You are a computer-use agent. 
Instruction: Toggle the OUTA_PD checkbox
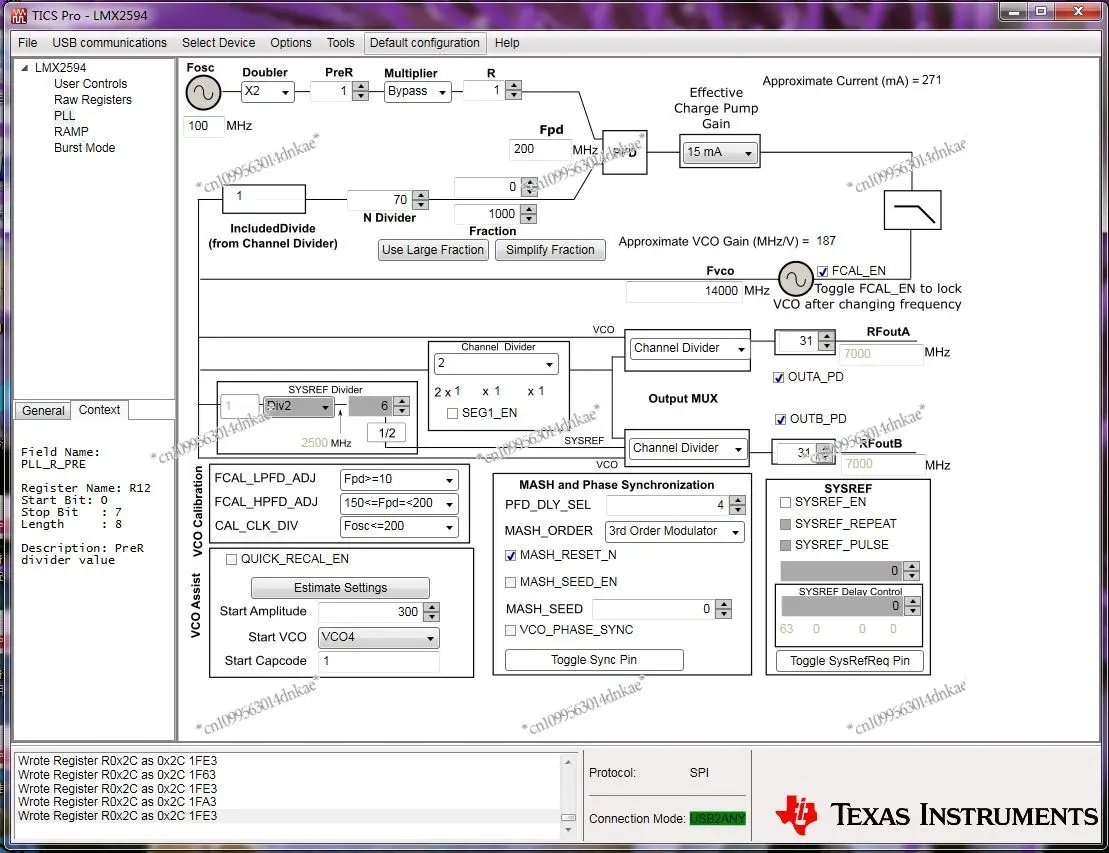[779, 377]
